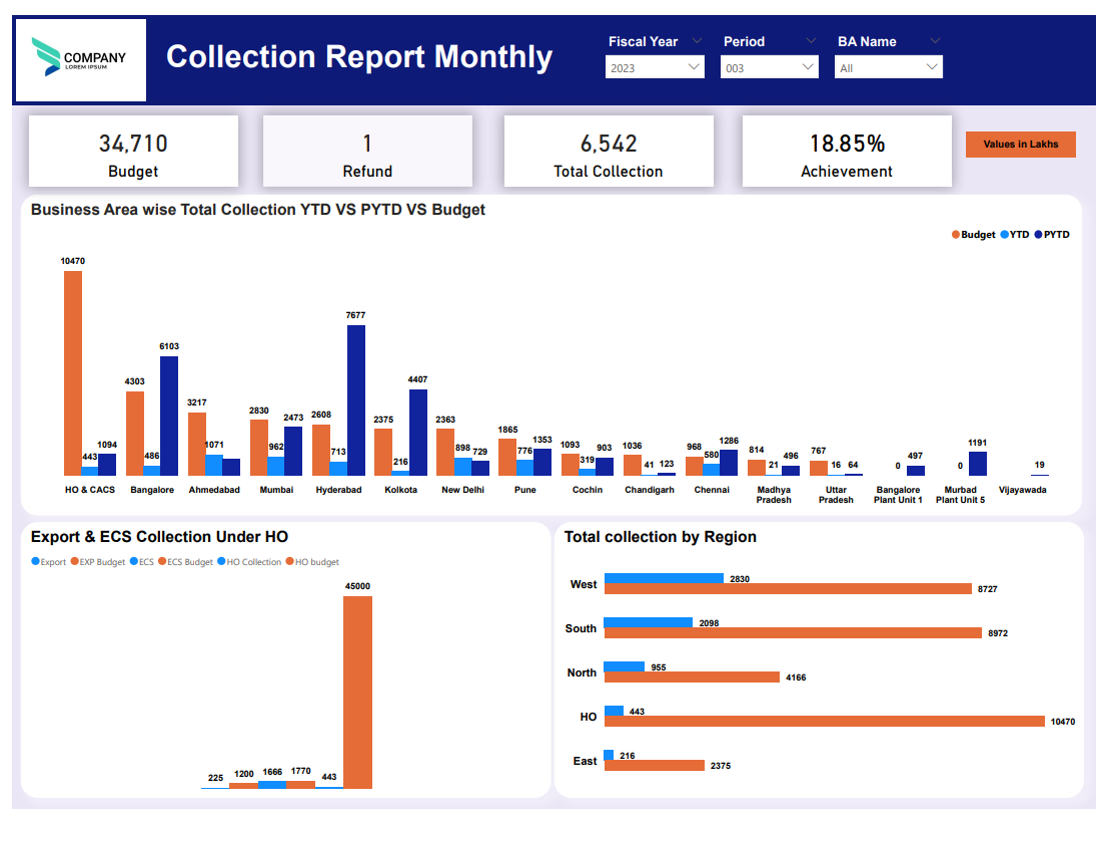This screenshot has height=865, width=1103.
Task: Select the Budget card showing 34,710
Action: (x=133, y=151)
